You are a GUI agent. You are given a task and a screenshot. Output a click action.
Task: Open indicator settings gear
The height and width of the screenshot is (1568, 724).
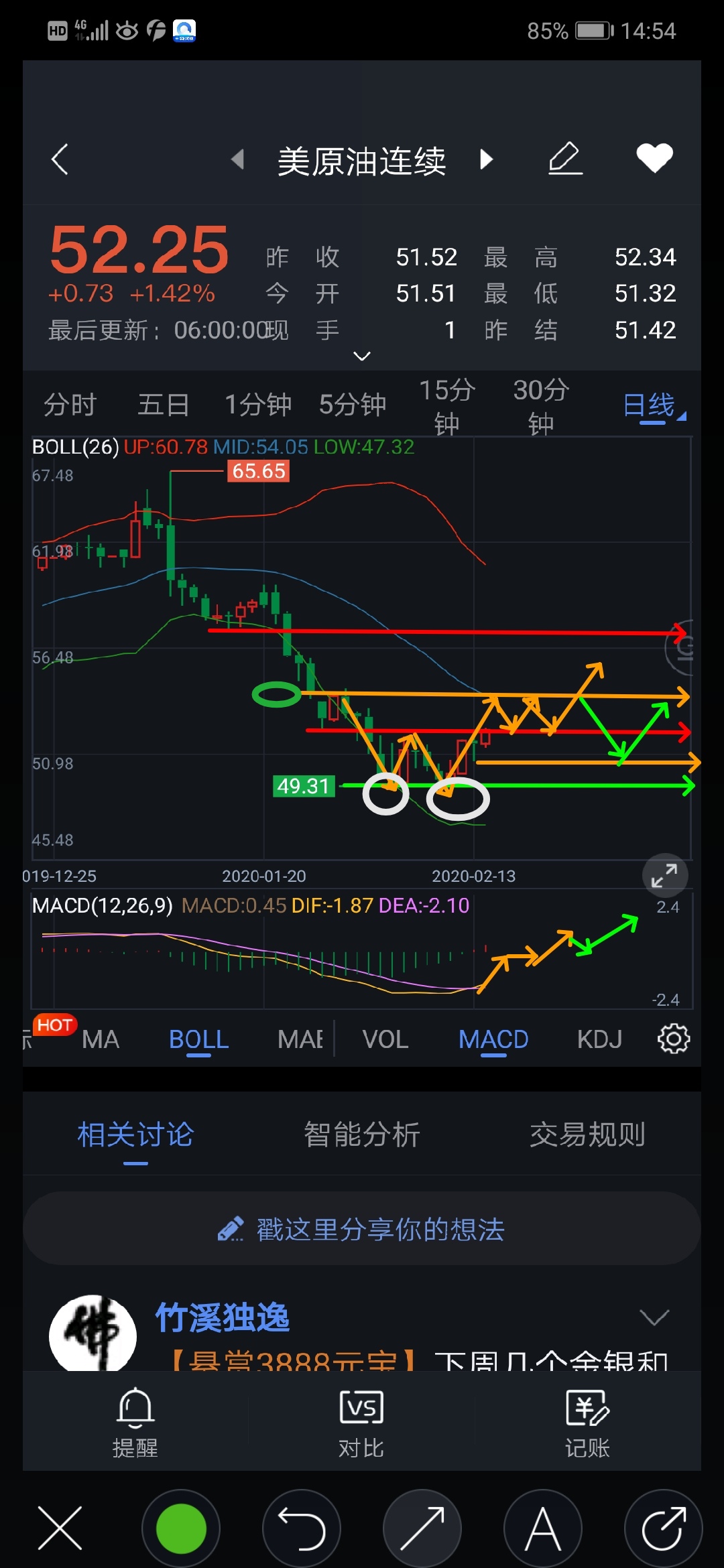coord(674,1039)
